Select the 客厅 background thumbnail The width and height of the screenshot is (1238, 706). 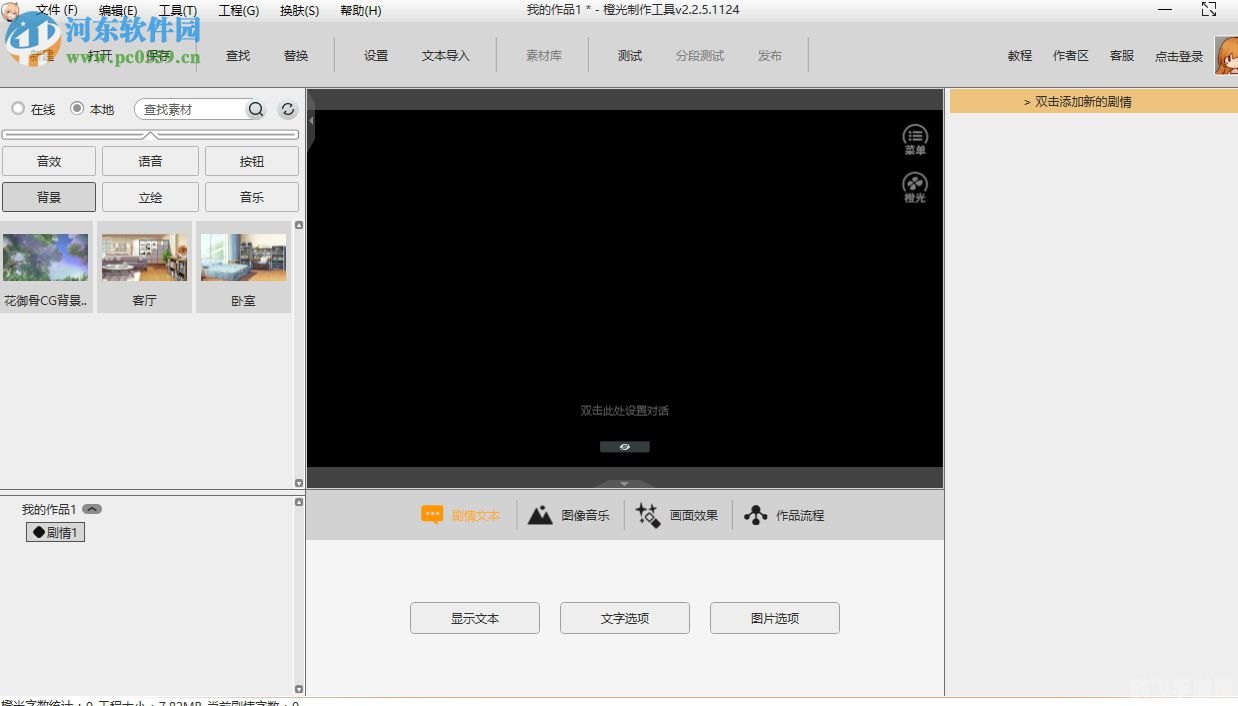(144, 256)
